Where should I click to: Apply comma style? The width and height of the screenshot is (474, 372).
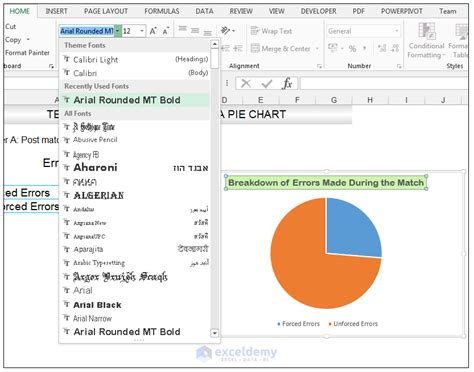click(x=365, y=48)
